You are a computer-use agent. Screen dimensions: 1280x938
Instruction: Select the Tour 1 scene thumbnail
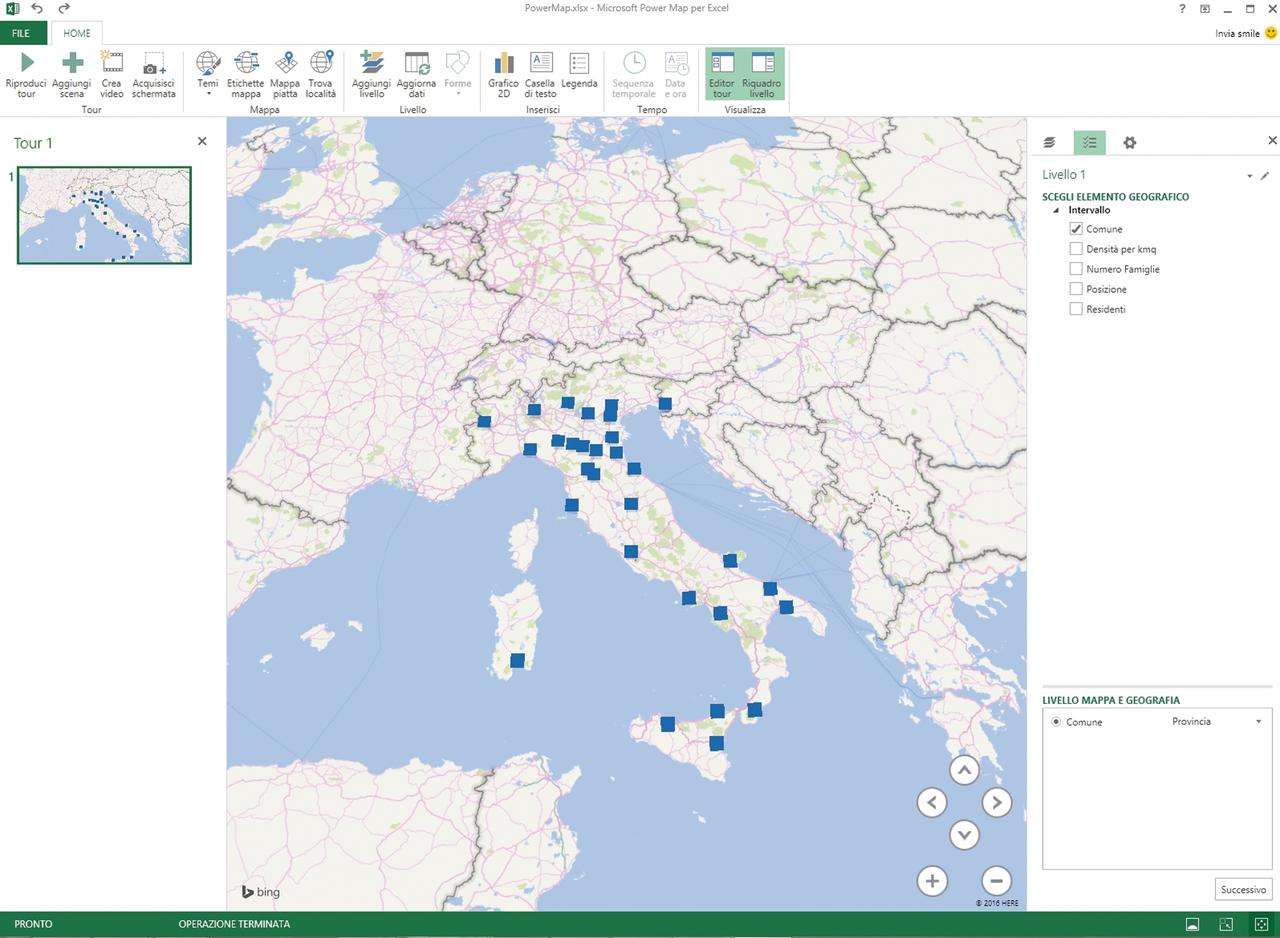pos(104,215)
